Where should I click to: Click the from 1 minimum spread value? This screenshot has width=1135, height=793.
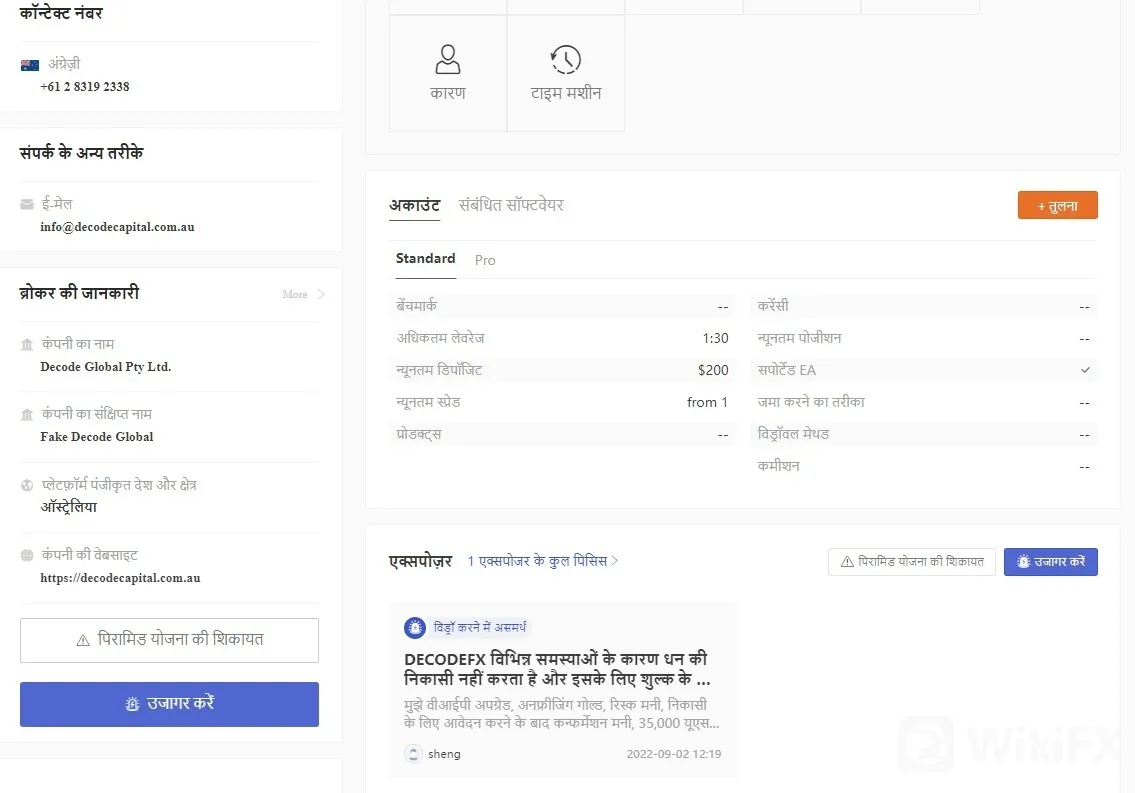707,402
